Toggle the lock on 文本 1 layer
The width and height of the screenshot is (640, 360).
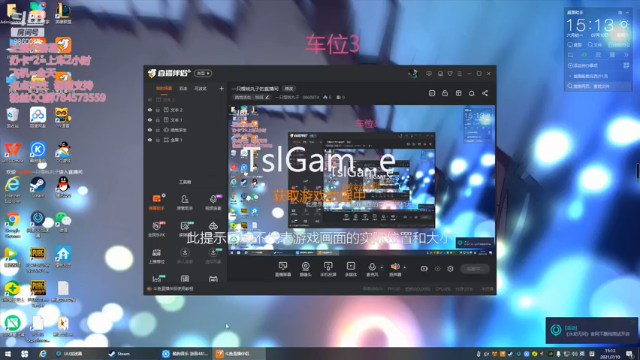click(x=158, y=120)
